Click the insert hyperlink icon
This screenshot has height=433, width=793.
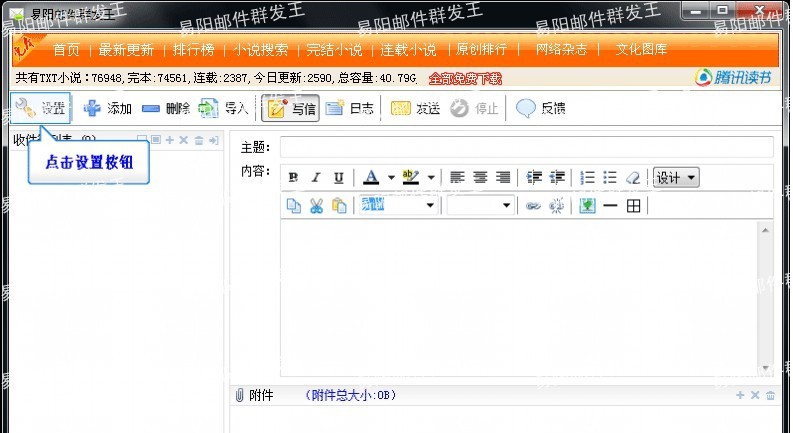pos(533,205)
